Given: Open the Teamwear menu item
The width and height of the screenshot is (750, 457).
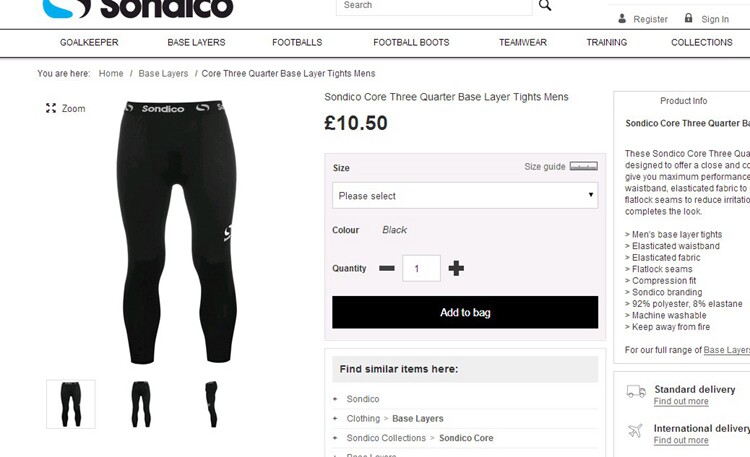Looking at the screenshot, I should coord(523,43).
